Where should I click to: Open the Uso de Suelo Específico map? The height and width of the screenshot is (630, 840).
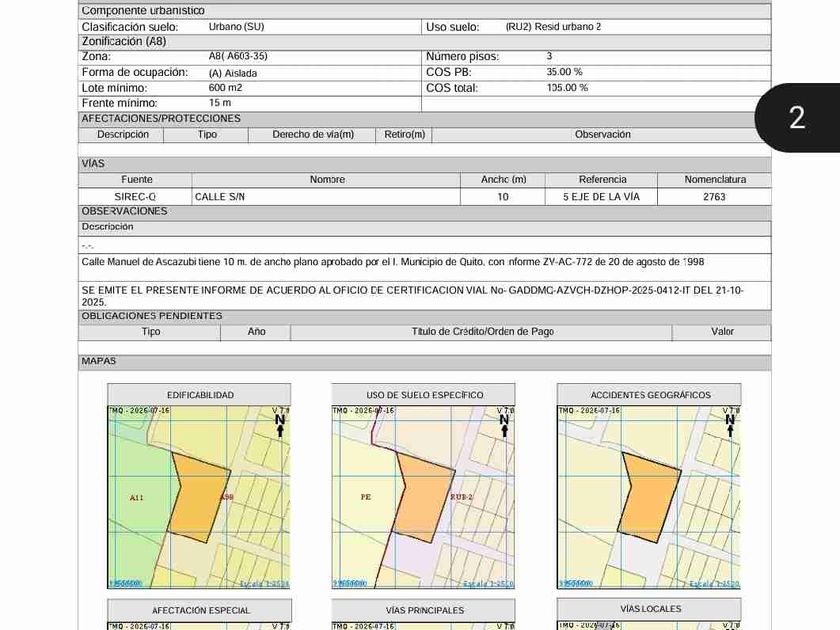pyautogui.click(x=423, y=497)
